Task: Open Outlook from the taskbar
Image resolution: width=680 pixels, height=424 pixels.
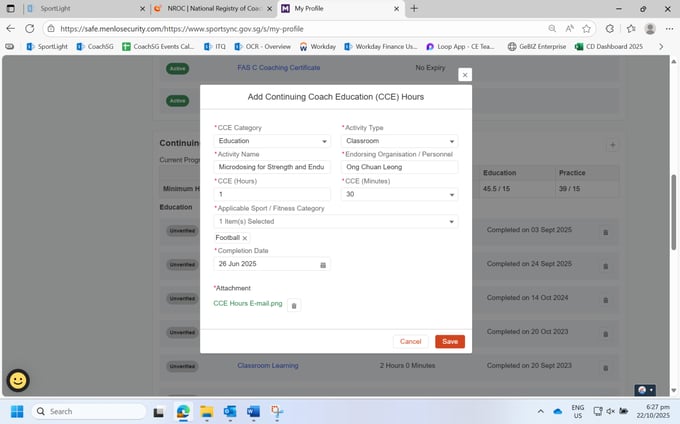Action: [x=229, y=411]
